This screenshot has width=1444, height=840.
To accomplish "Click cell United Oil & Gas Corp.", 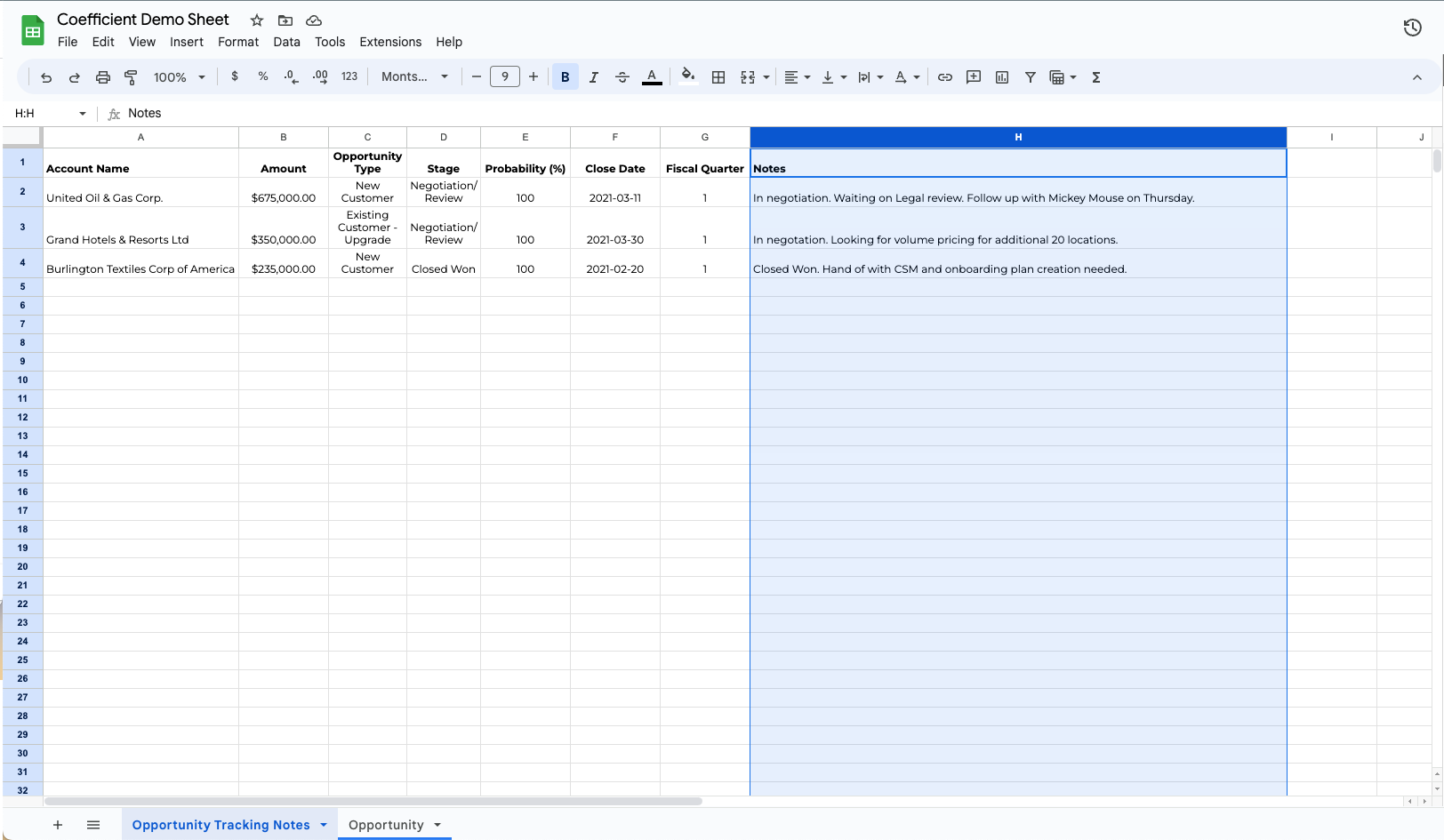I will pyautogui.click(x=140, y=193).
